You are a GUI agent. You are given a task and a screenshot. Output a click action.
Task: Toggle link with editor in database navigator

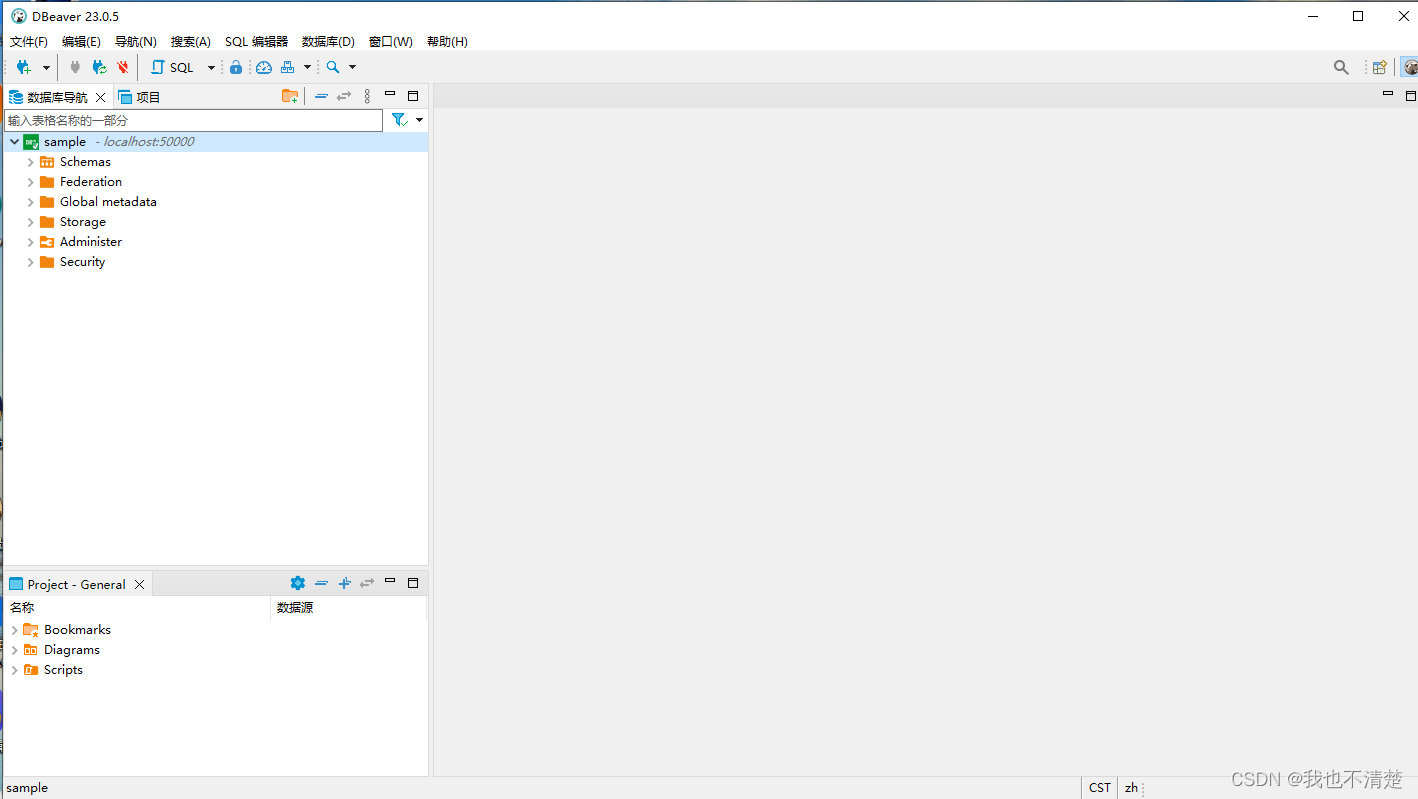point(344,96)
